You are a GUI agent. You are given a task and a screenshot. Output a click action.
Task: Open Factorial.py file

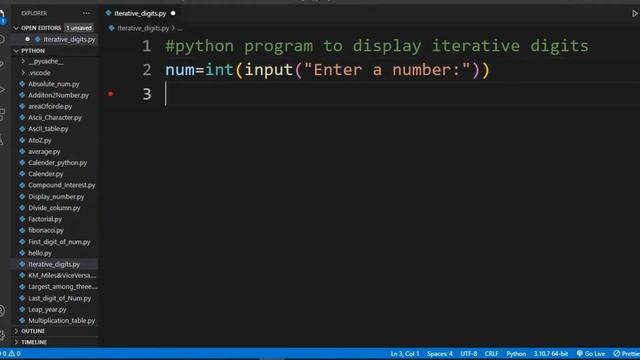(45, 219)
